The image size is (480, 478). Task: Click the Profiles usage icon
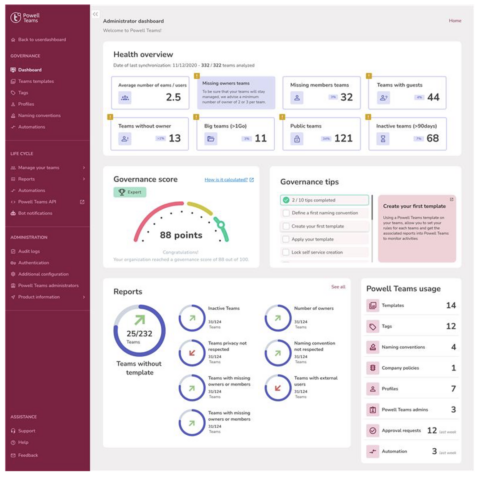[373, 389]
